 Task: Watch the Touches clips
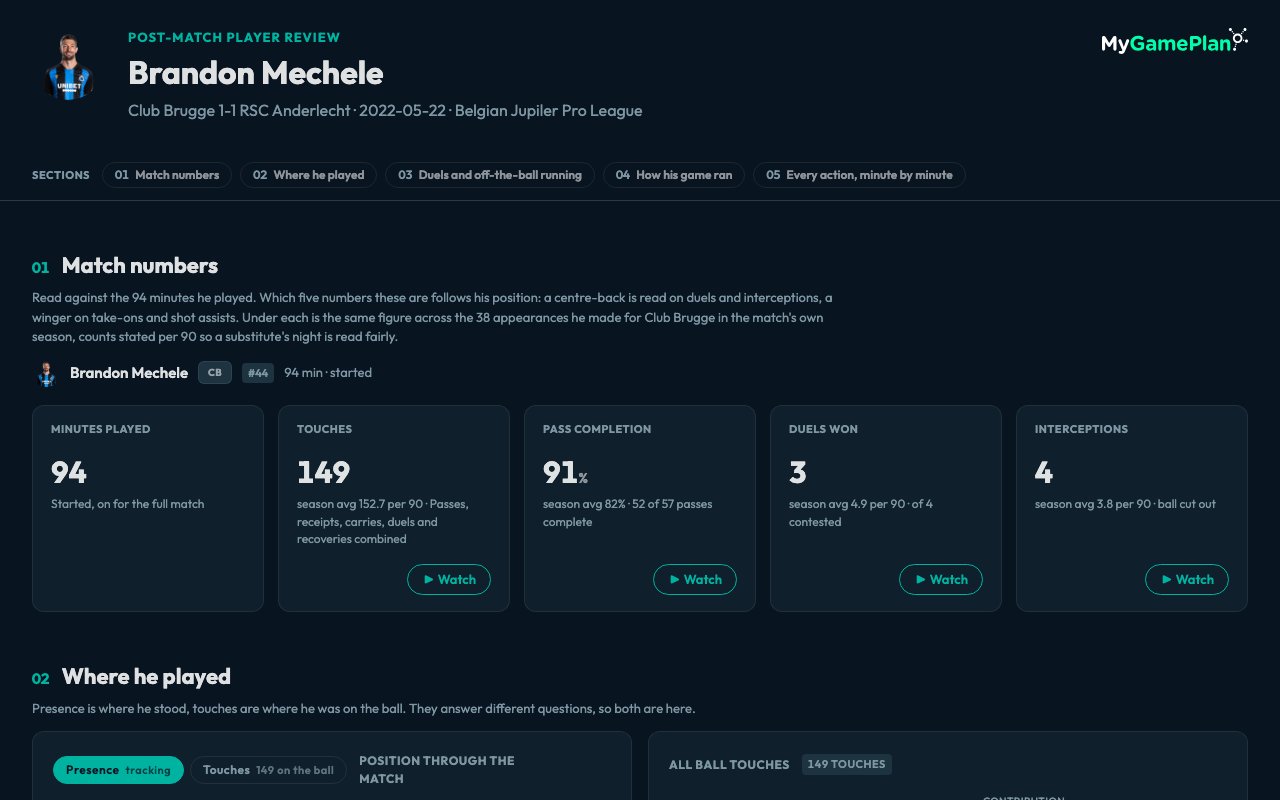pyautogui.click(x=449, y=580)
